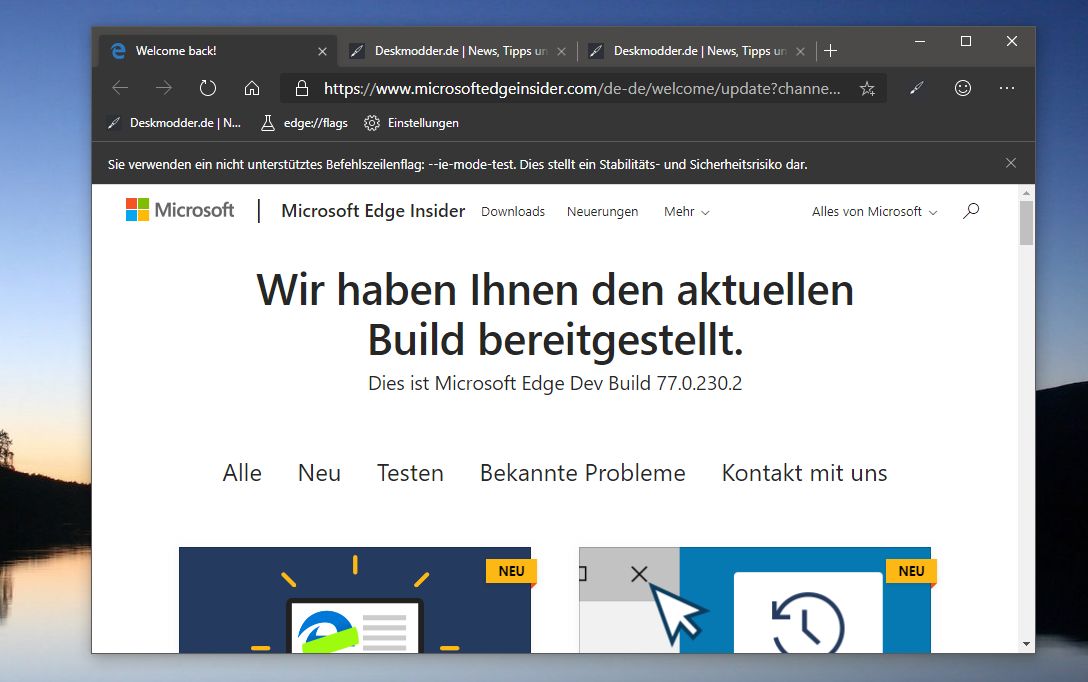Close the second Deskmodder.de tab

click(561, 51)
